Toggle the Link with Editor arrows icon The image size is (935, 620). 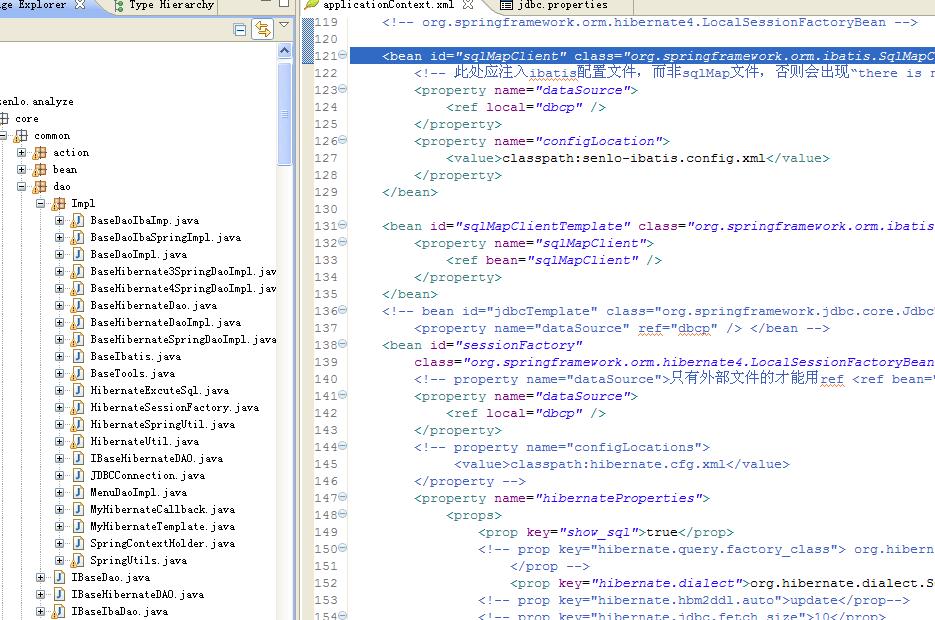click(x=262, y=28)
